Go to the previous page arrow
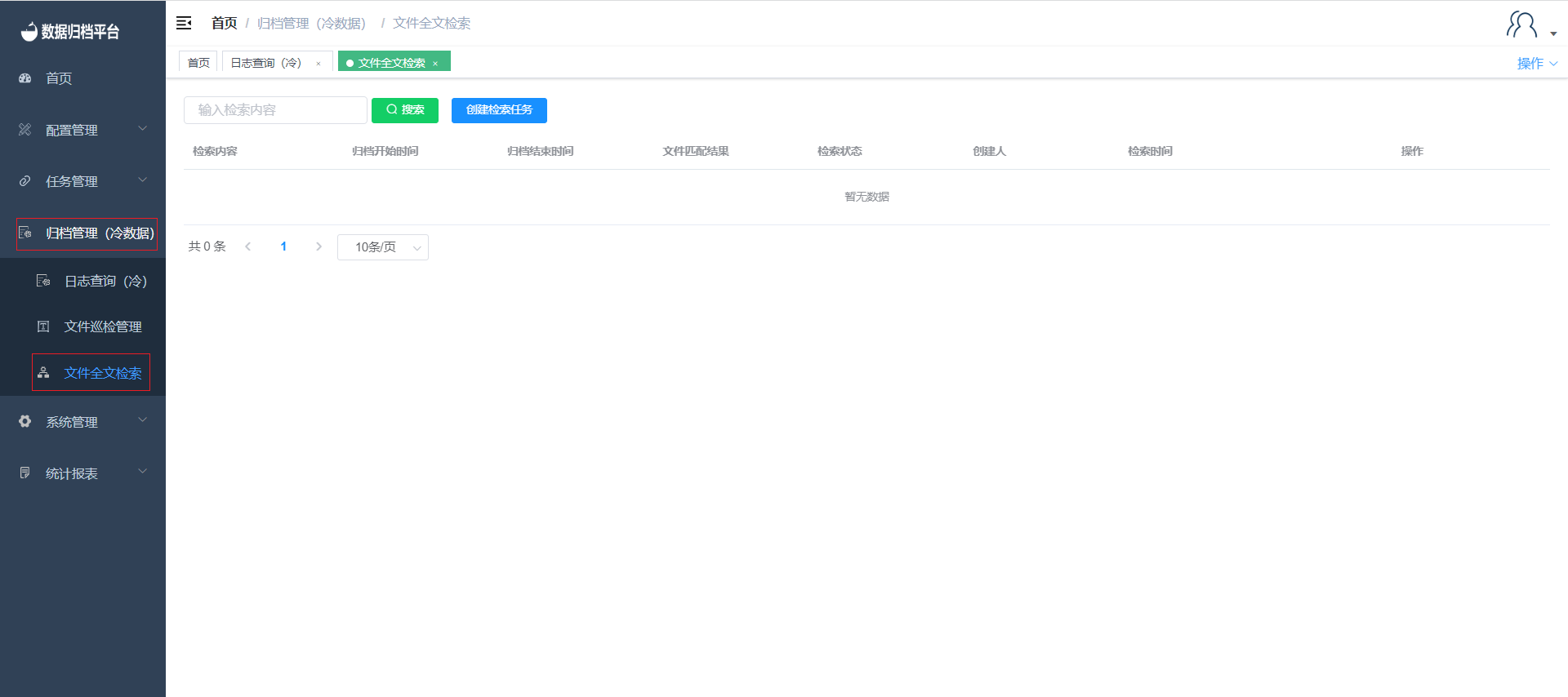Viewport: 1568px width, 697px height. [x=248, y=246]
